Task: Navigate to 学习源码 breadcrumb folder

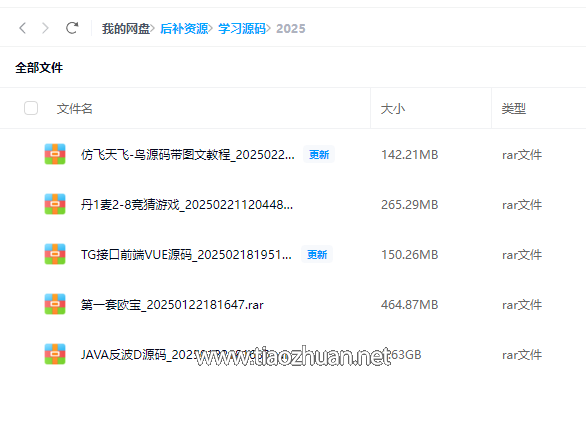Action: [242, 28]
